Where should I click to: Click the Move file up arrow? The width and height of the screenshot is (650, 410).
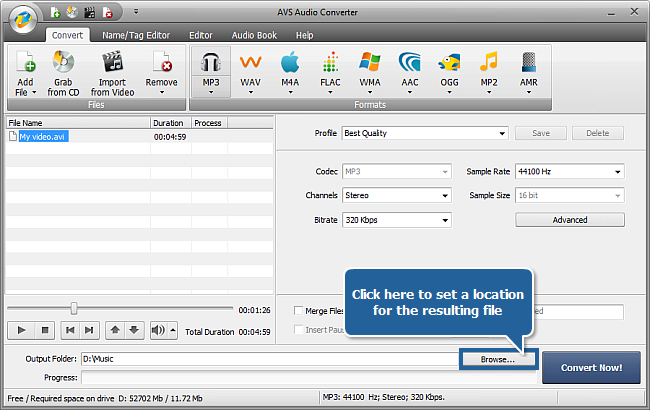pos(115,330)
